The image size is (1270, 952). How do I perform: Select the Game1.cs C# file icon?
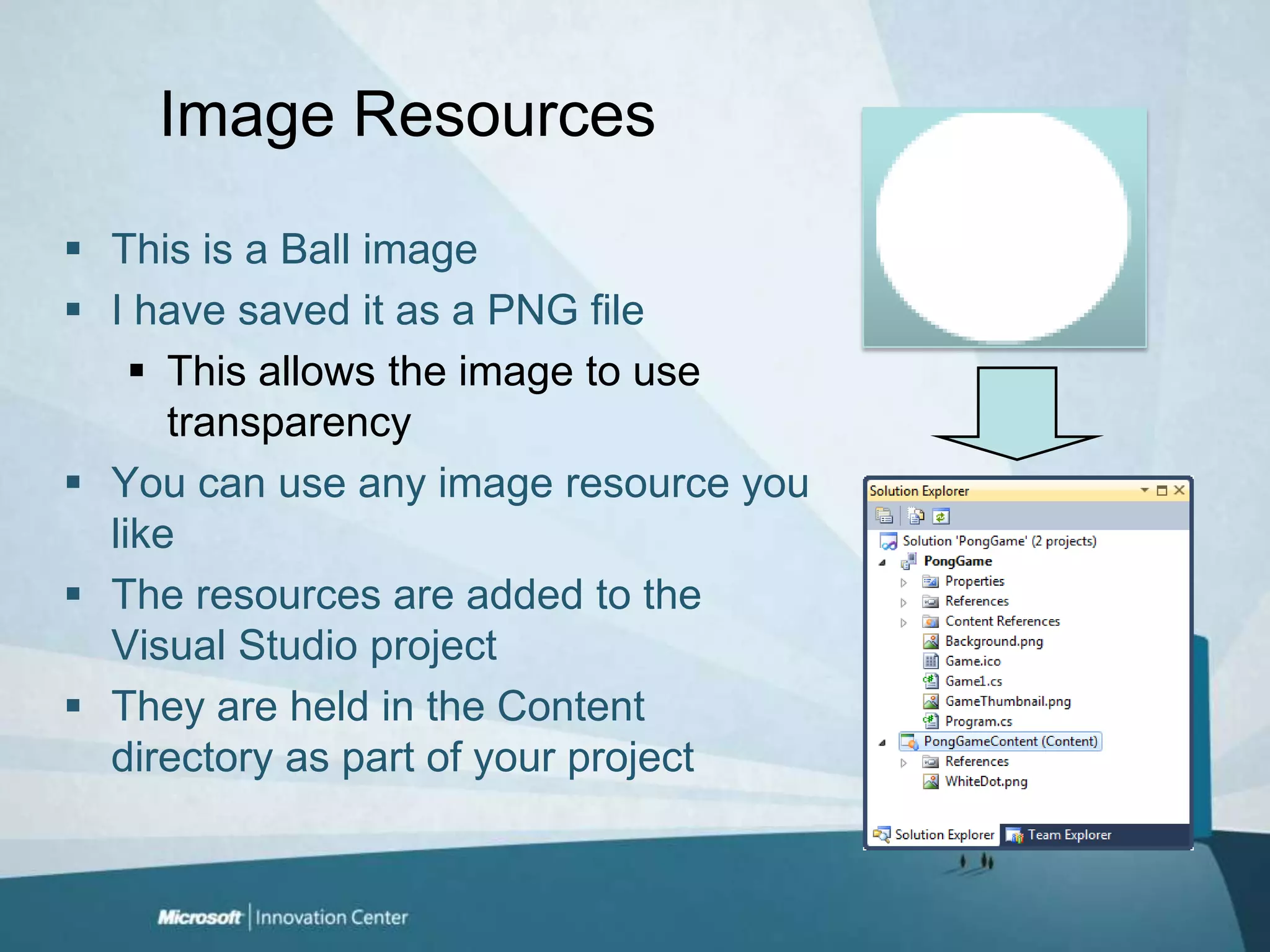point(930,681)
